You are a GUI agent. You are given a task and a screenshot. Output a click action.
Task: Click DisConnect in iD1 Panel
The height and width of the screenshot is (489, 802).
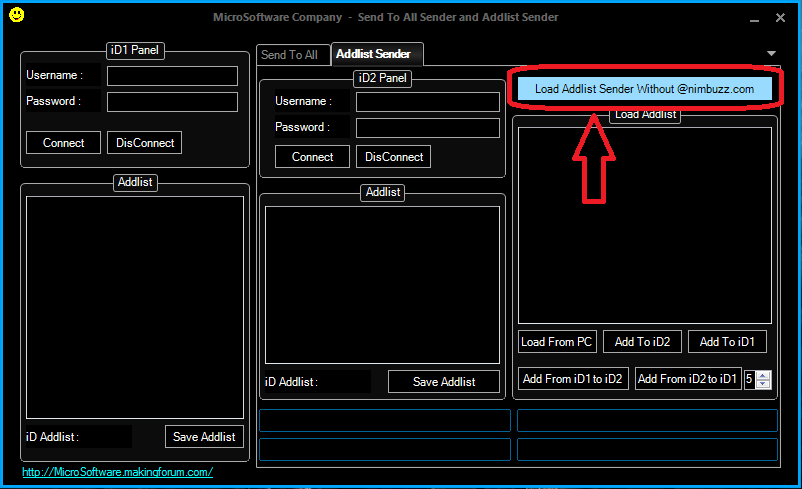pos(145,143)
